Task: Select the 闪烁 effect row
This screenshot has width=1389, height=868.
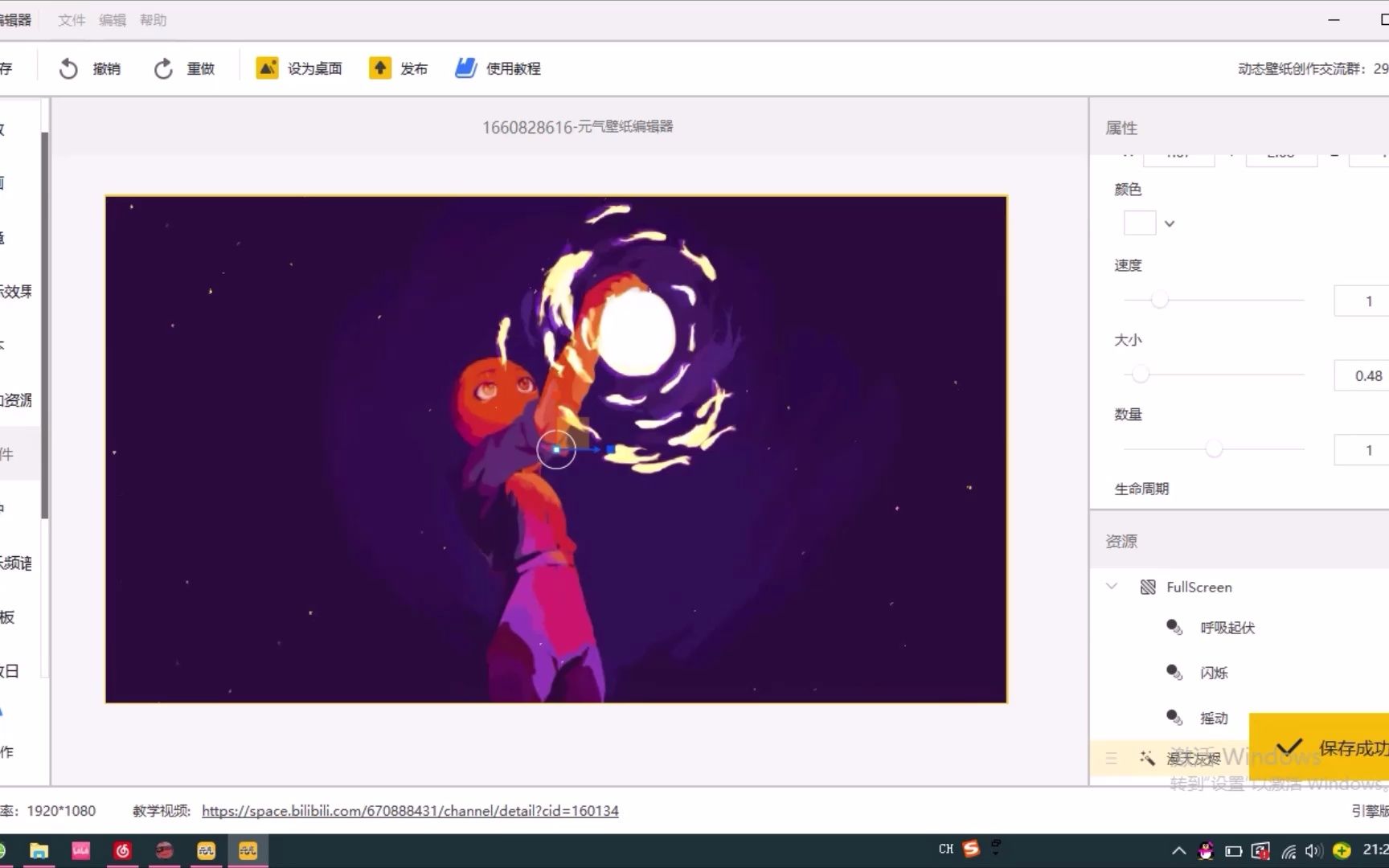Action: click(x=1239, y=673)
